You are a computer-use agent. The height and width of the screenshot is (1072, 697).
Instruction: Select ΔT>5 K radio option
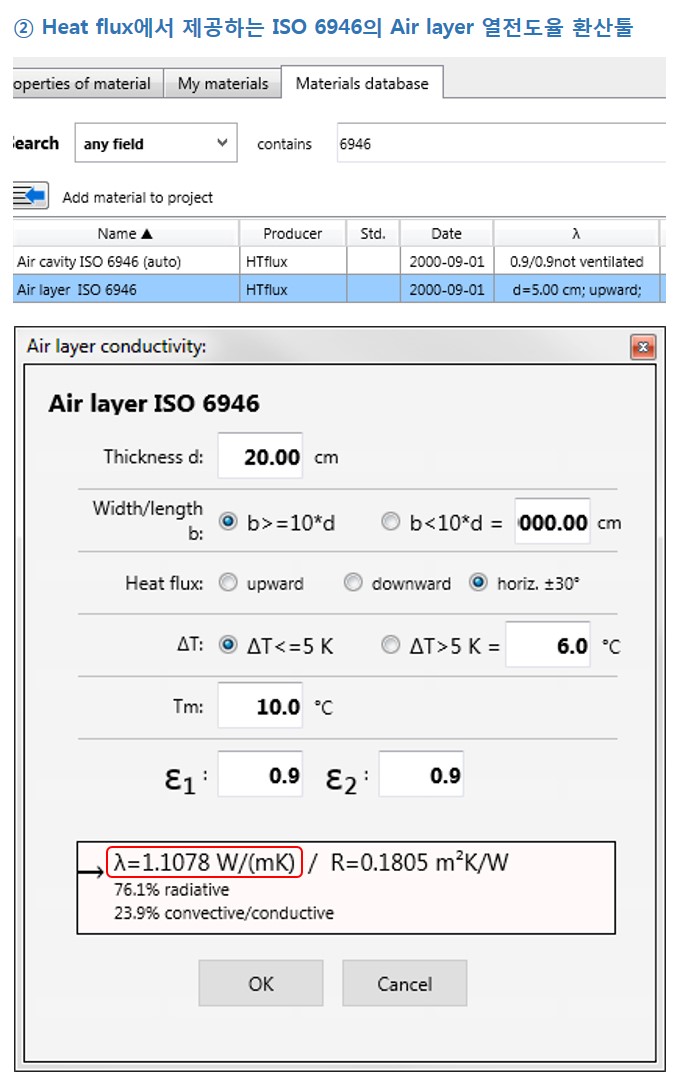391,646
